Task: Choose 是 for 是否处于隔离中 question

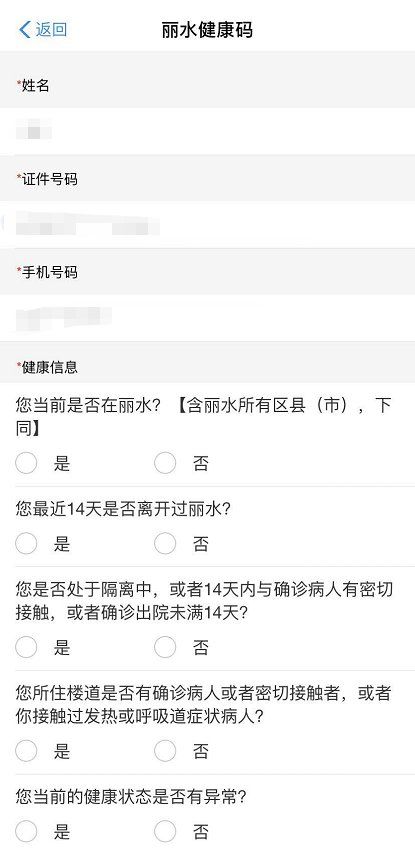Action: pos(26,647)
